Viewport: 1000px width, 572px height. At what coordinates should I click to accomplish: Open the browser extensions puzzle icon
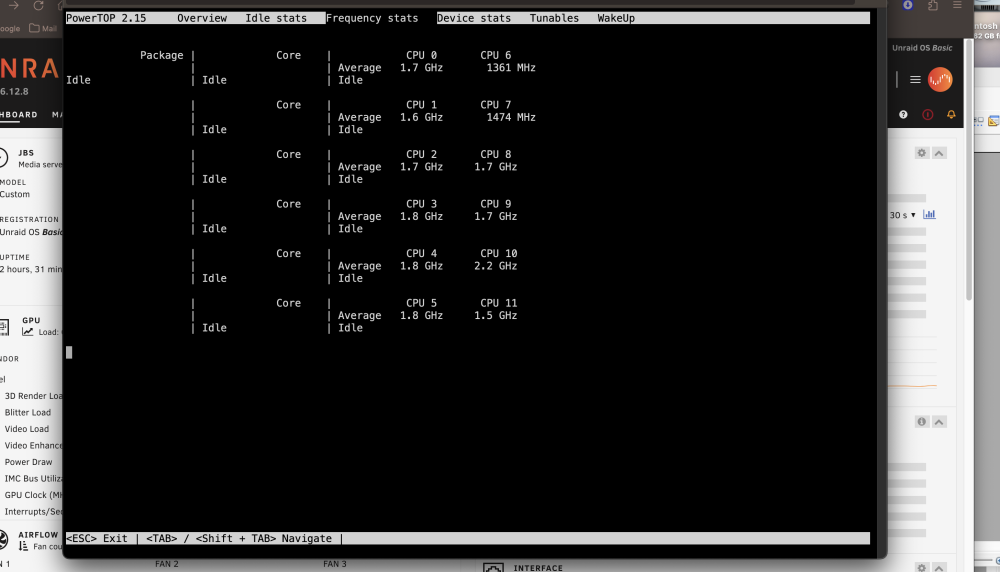(933, 5)
